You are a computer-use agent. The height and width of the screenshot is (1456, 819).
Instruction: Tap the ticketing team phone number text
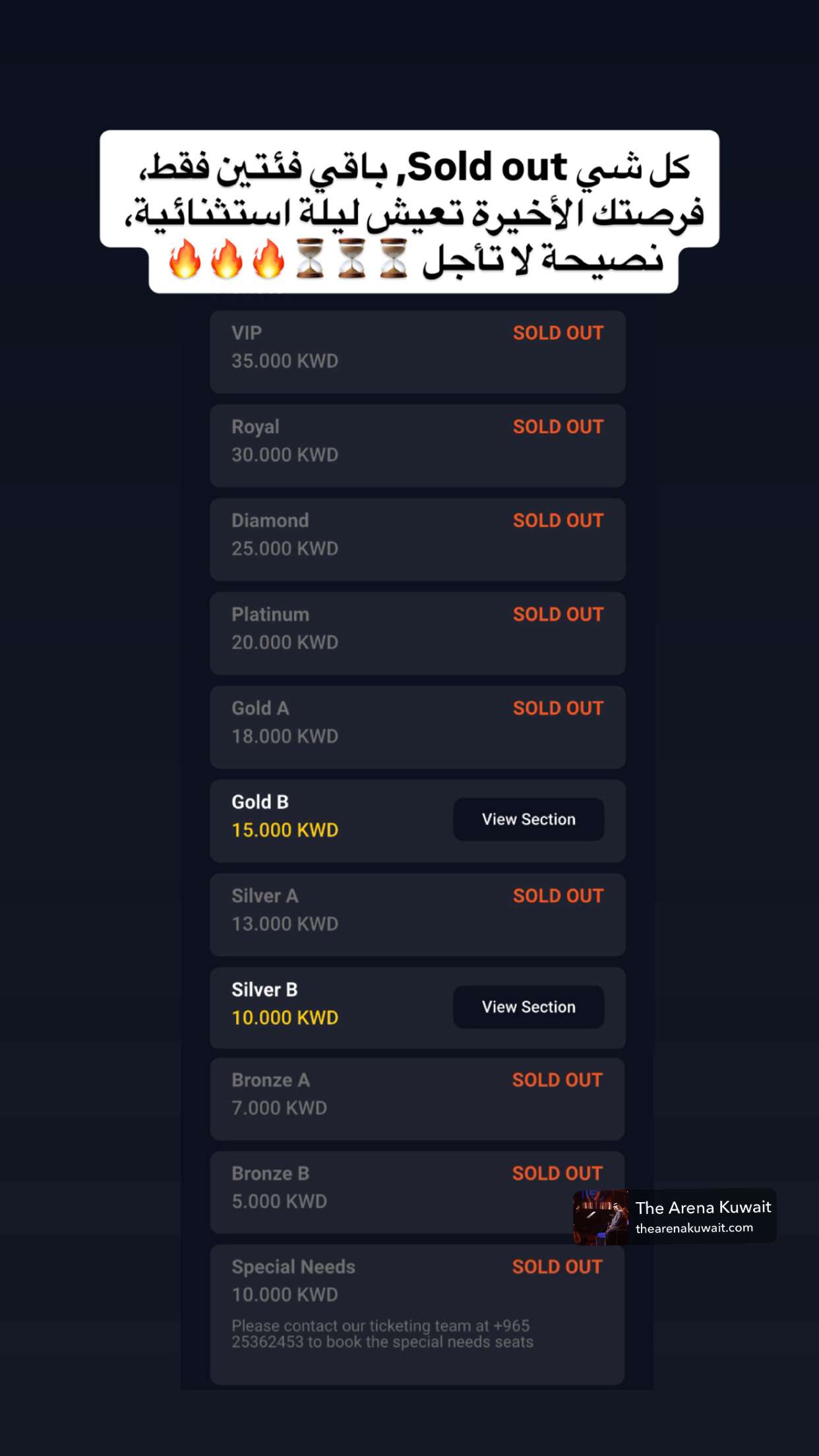point(382,1333)
